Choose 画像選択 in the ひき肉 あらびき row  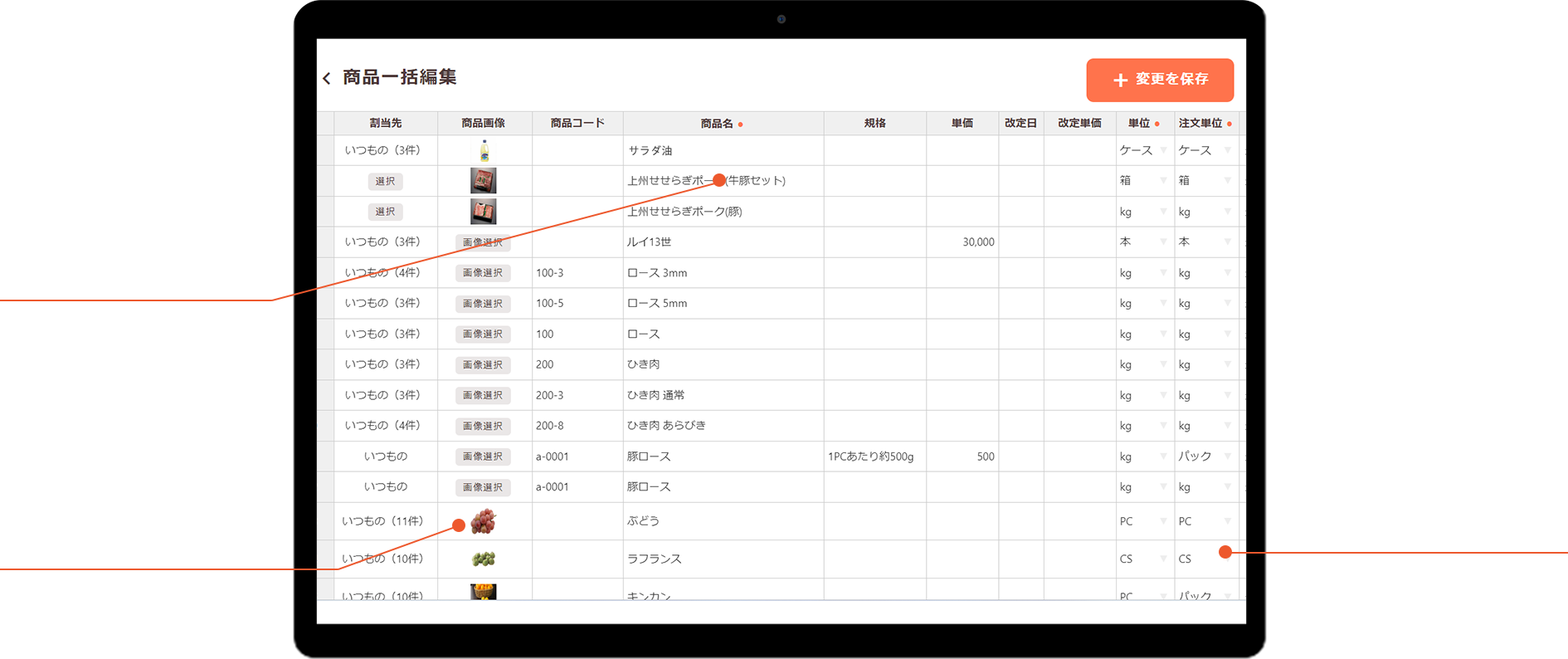[x=483, y=426]
